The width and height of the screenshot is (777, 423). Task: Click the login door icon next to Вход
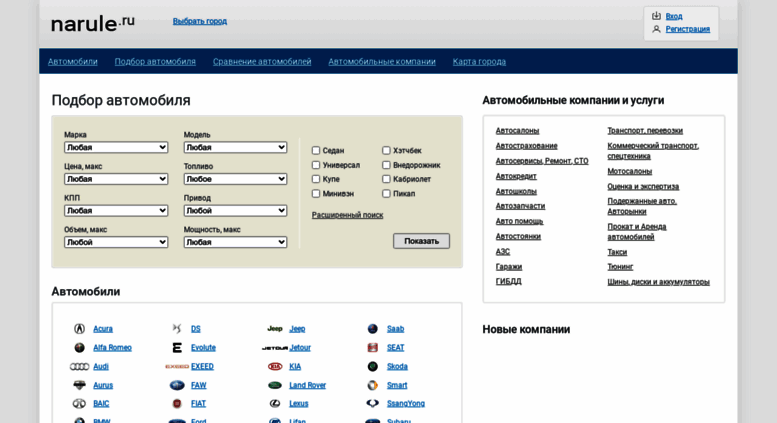(x=656, y=16)
